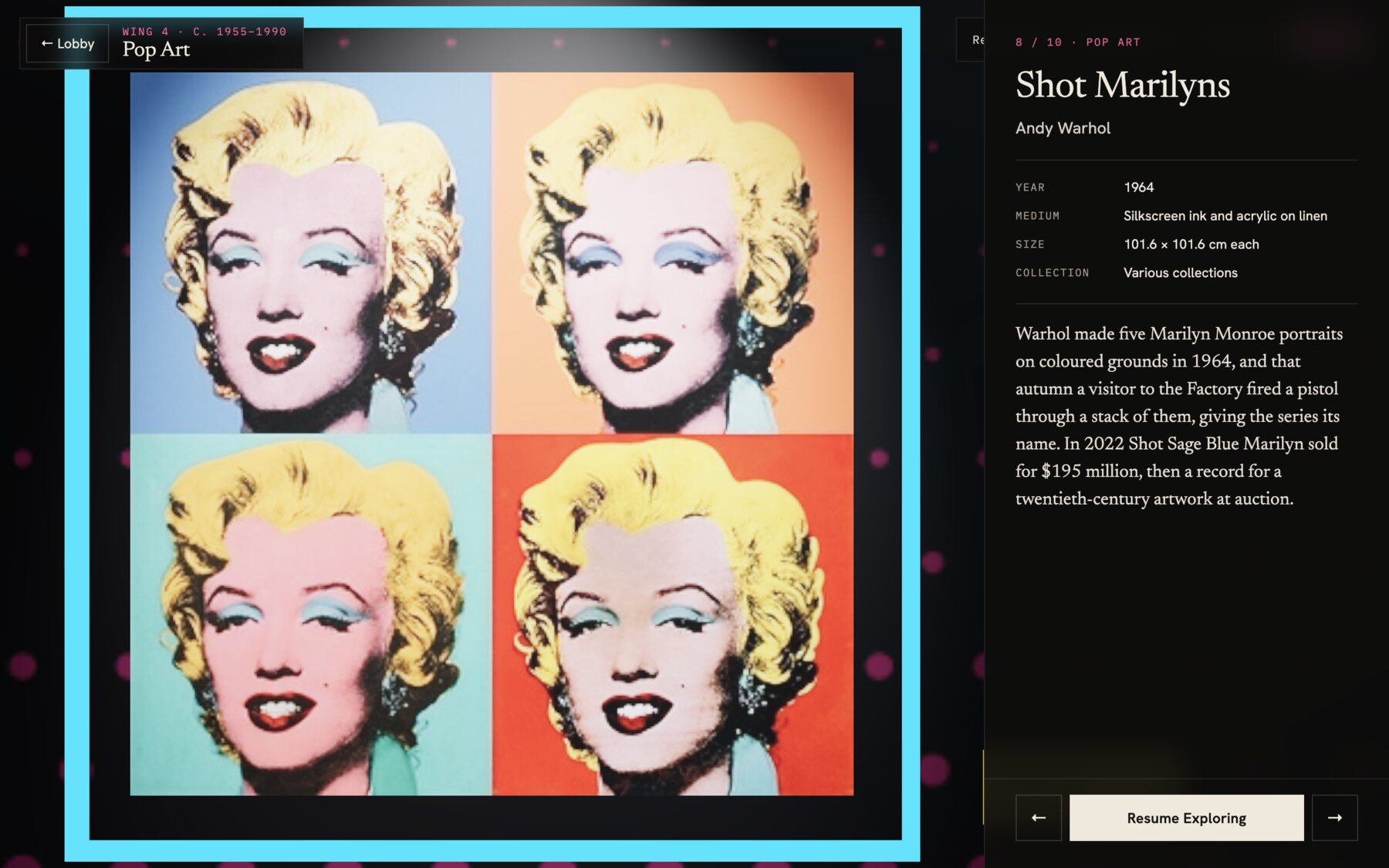Go to the next artwork with the right arrow

click(x=1335, y=818)
